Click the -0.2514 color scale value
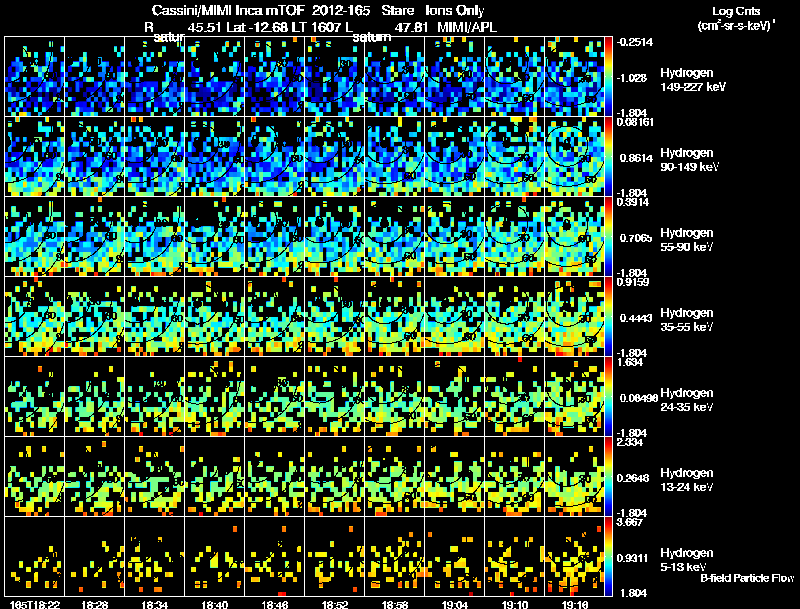This screenshot has height=609, width=800. pos(635,42)
